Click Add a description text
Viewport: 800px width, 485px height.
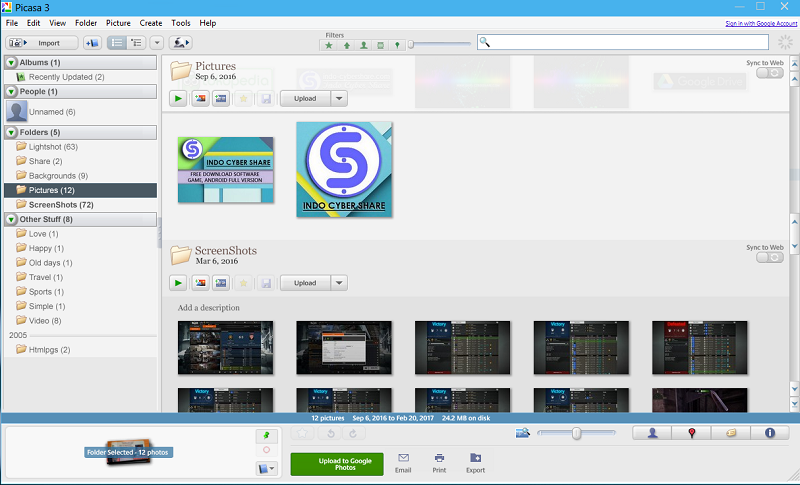click(209, 308)
